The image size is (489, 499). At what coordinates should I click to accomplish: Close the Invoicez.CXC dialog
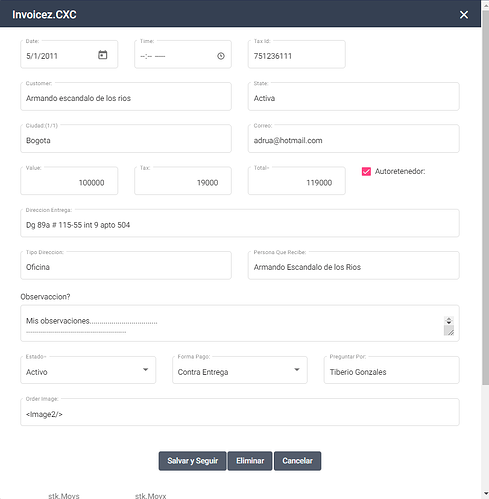[x=464, y=15]
